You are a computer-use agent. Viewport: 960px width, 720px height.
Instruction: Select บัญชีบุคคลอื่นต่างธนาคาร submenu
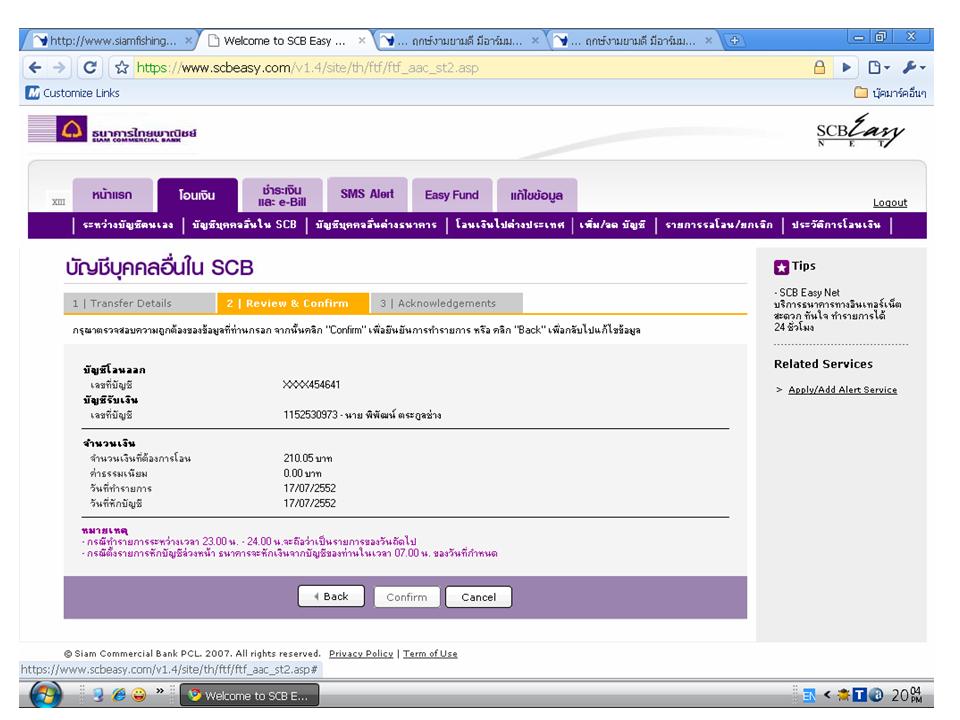point(377,225)
